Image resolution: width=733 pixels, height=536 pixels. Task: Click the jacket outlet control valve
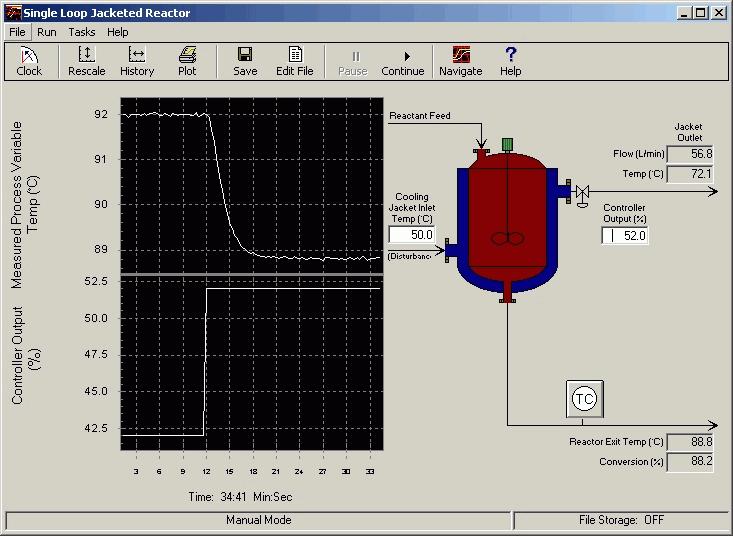(x=582, y=195)
